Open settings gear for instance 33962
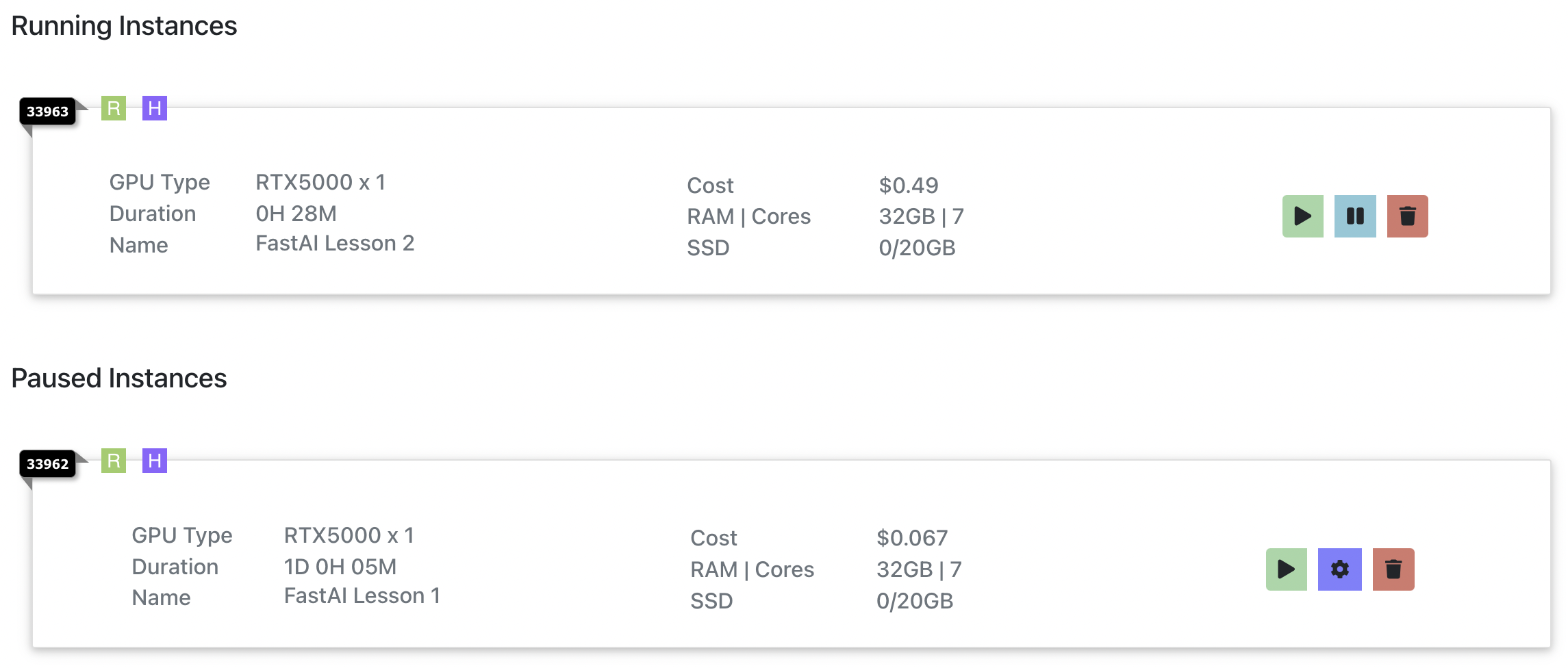The width and height of the screenshot is (1568, 668). (x=1339, y=569)
